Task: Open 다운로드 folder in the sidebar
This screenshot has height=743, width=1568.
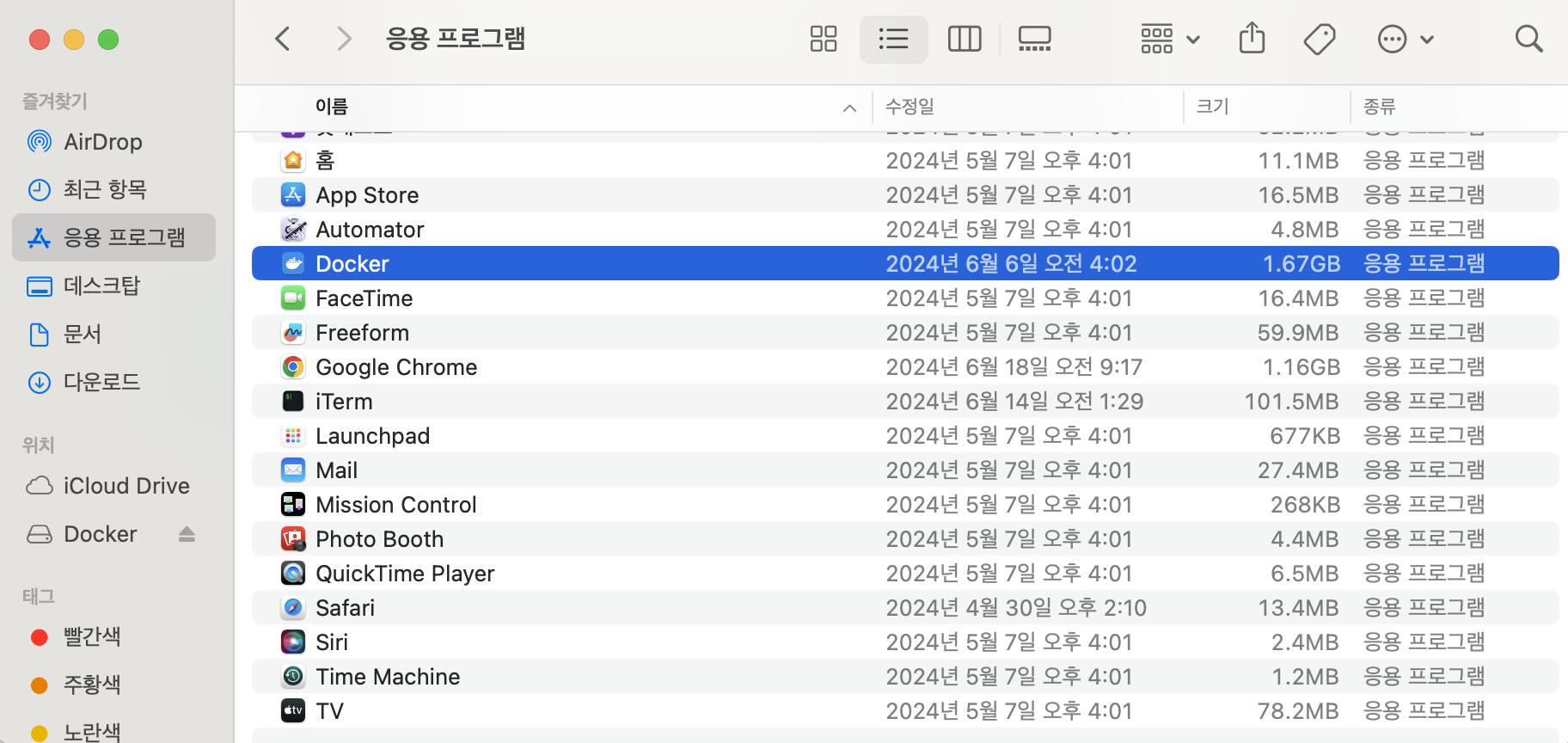Action: click(x=113, y=382)
